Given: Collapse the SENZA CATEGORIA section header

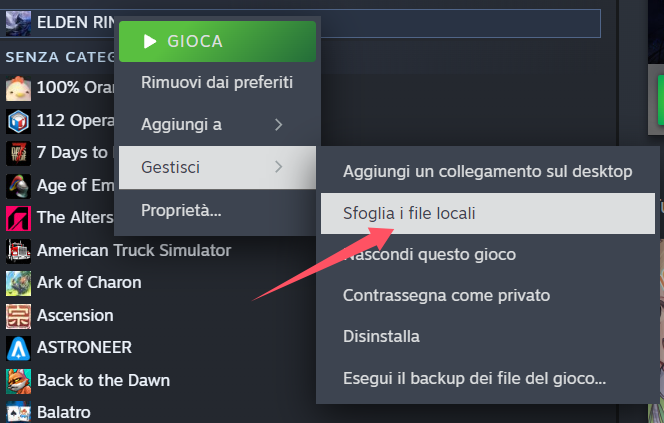Looking at the screenshot, I should [59, 57].
